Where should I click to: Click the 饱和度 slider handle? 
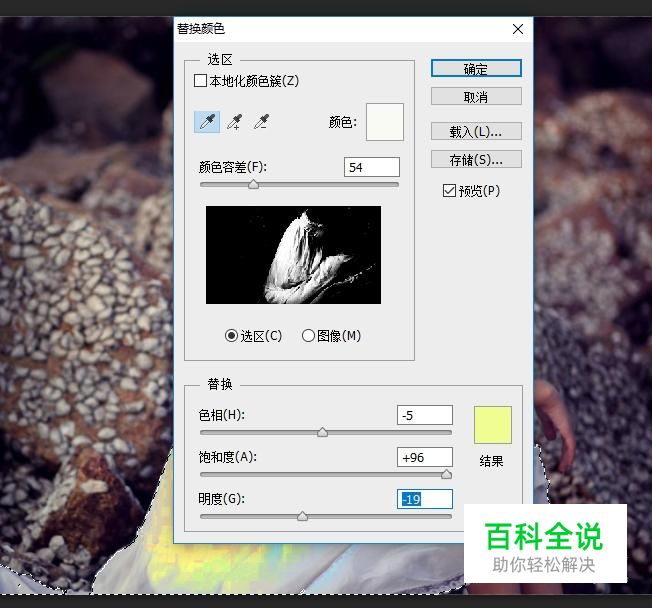point(446,474)
